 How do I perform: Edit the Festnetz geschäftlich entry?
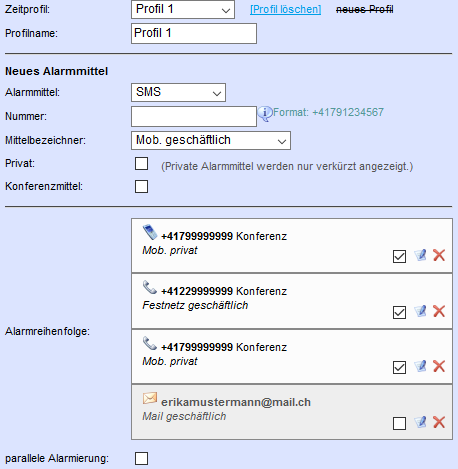[420, 311]
